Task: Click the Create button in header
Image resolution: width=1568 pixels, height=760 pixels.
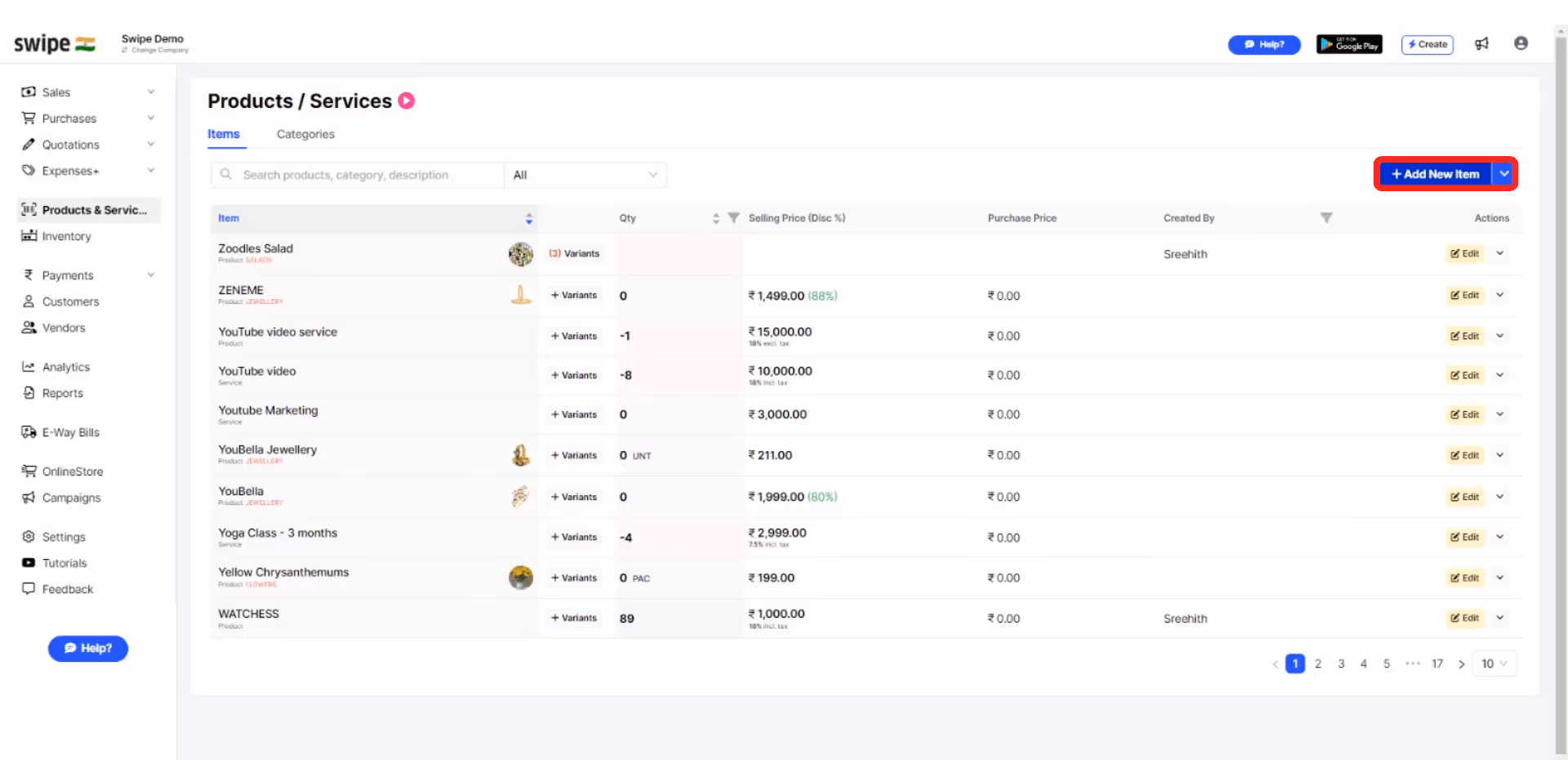Action: click(x=1428, y=44)
